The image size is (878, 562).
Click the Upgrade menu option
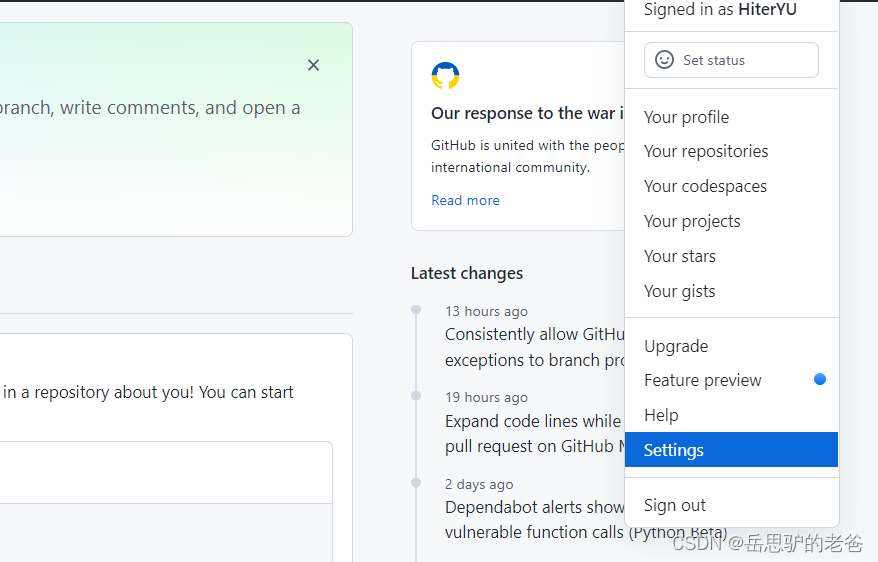click(731, 346)
